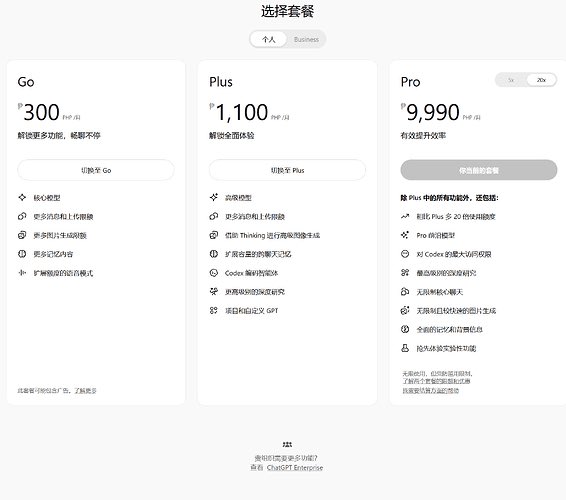
Task: Click the 除 Plus 中的所有功能外 heading text
Action: 449,197
